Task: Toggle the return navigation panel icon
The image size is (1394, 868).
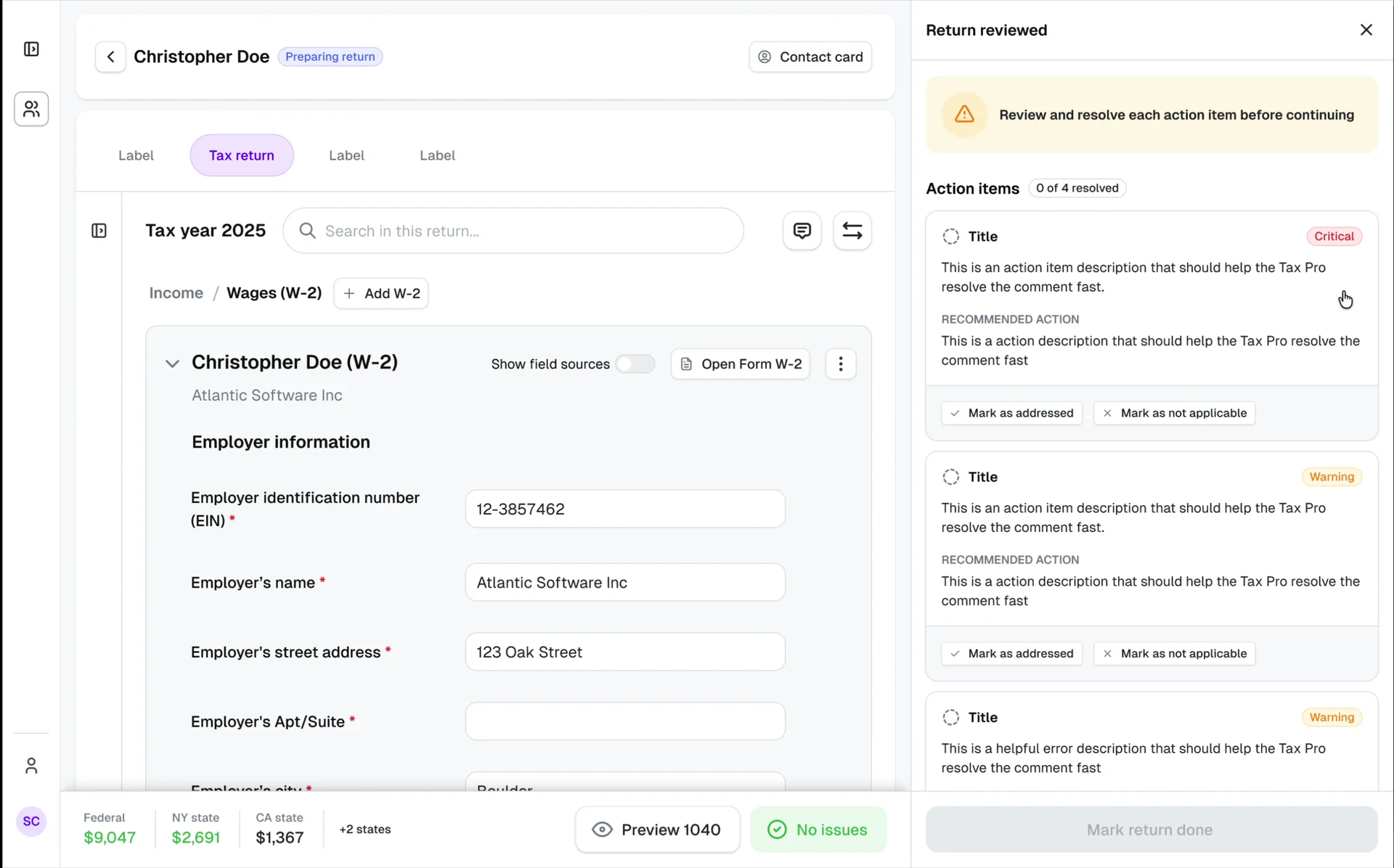Action: (x=99, y=231)
